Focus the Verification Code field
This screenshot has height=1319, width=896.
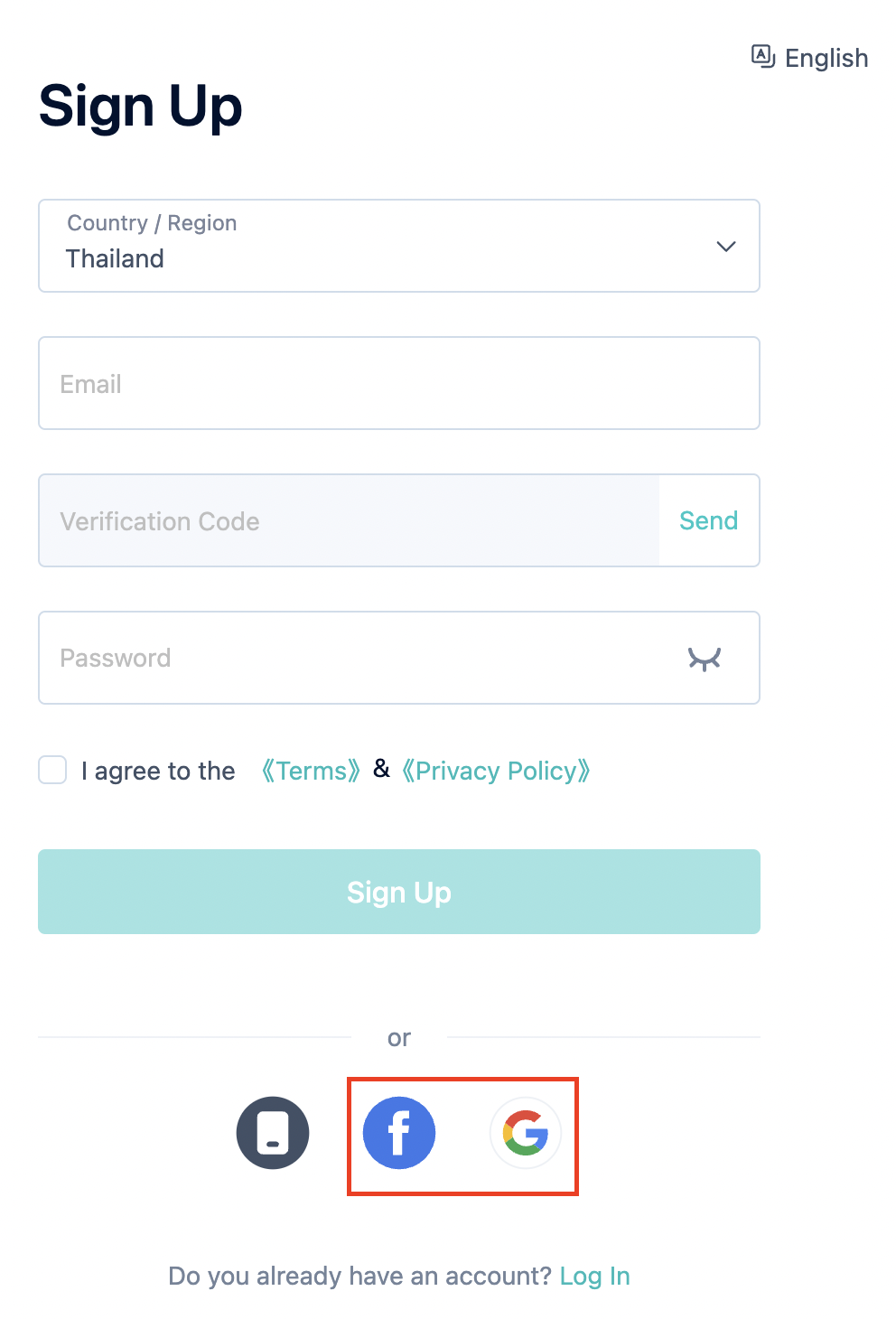pos(349,520)
